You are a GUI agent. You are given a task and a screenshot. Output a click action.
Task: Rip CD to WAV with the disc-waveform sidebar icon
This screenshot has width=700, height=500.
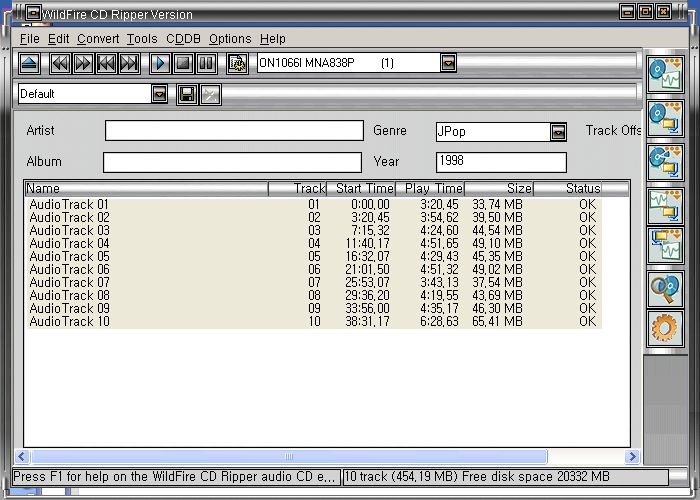click(x=665, y=75)
